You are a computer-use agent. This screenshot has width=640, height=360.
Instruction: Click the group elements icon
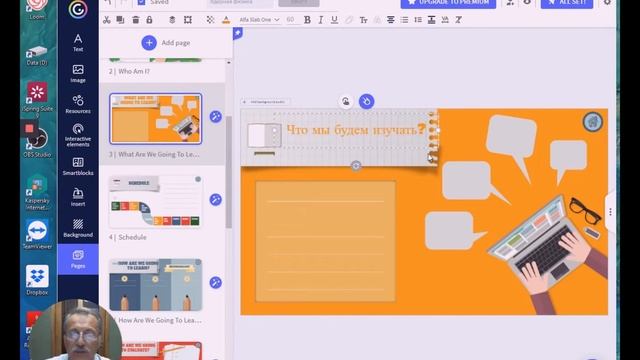click(188, 20)
